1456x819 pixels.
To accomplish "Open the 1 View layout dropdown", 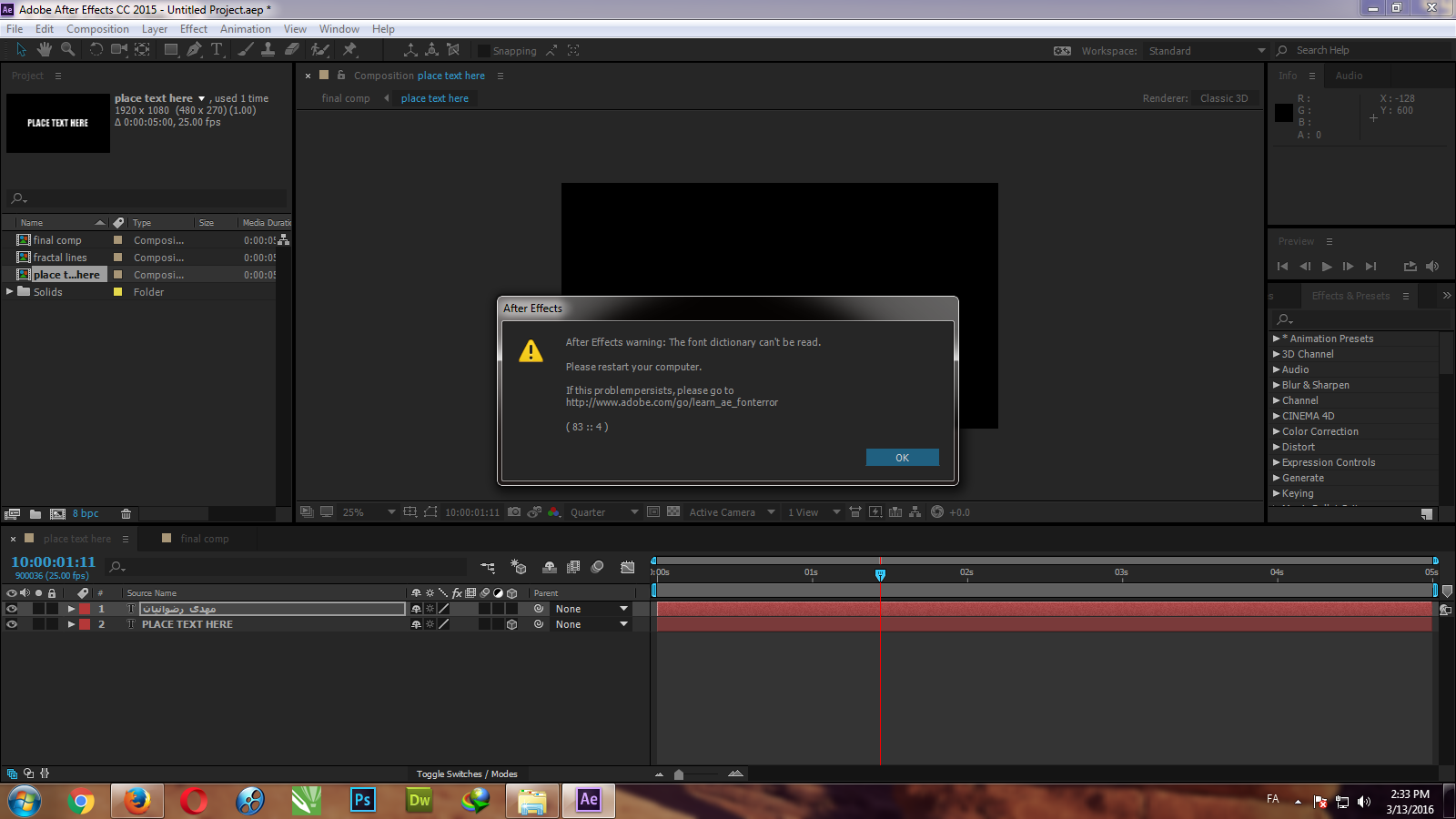I will coord(814,512).
